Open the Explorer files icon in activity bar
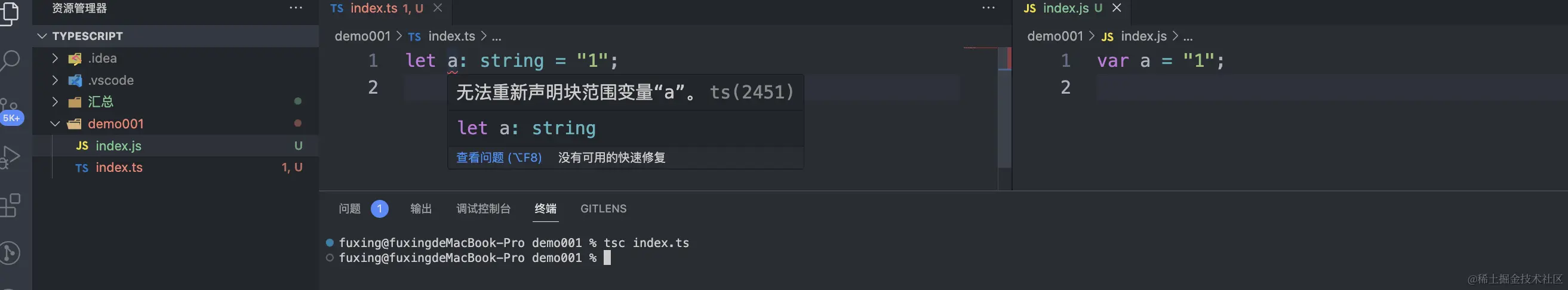 pyautogui.click(x=10, y=12)
